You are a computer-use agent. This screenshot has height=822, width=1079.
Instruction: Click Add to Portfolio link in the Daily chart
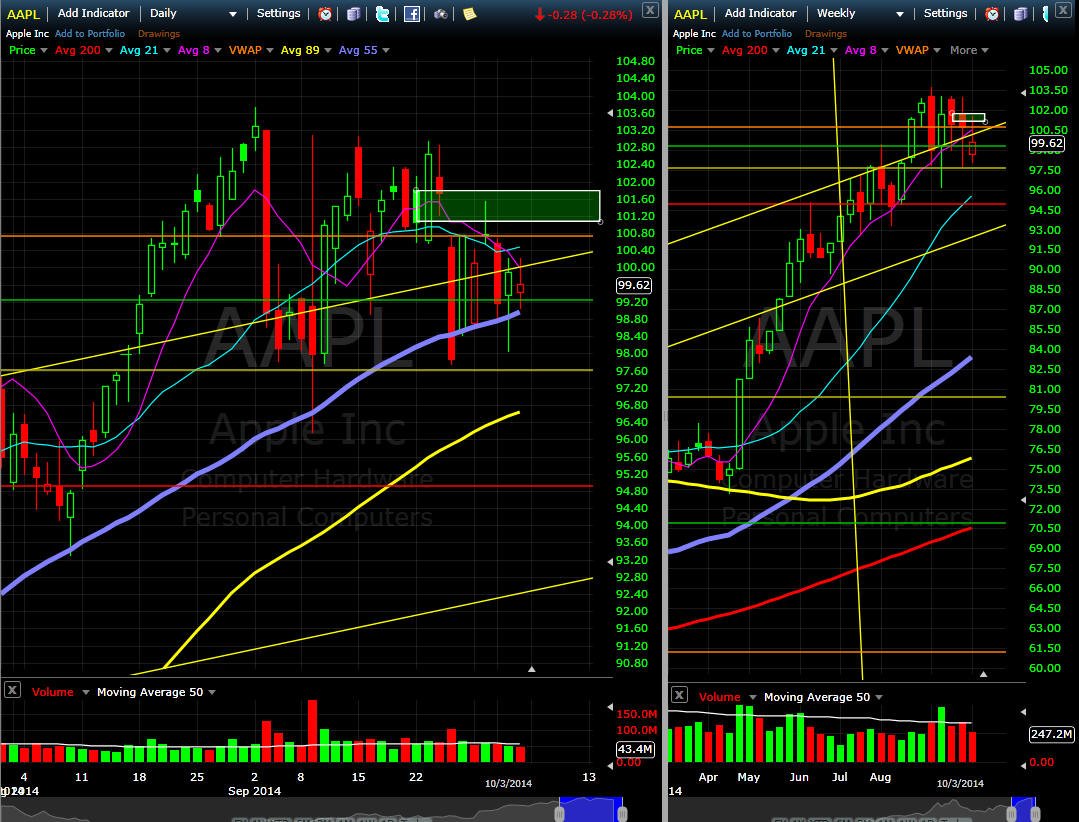tap(90, 33)
